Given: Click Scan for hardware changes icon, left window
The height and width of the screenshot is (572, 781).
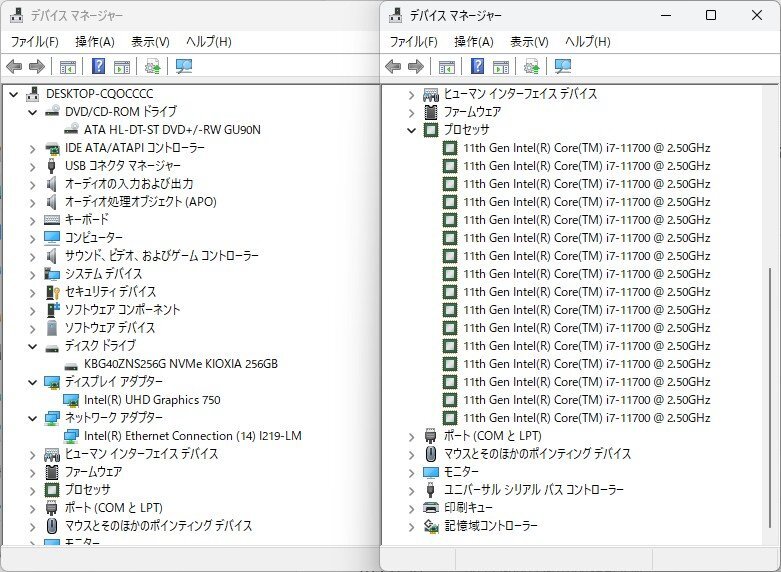Looking at the screenshot, I should pyautogui.click(x=184, y=66).
